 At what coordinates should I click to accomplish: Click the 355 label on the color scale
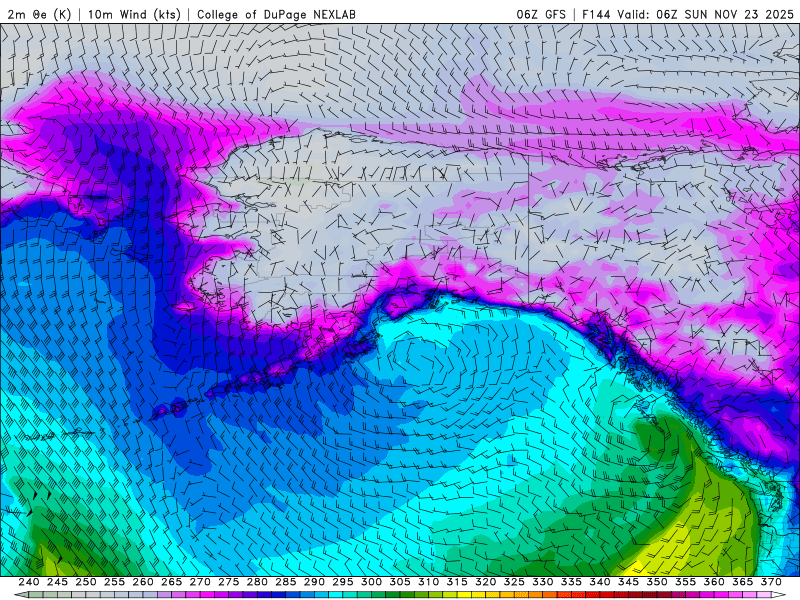point(686,582)
